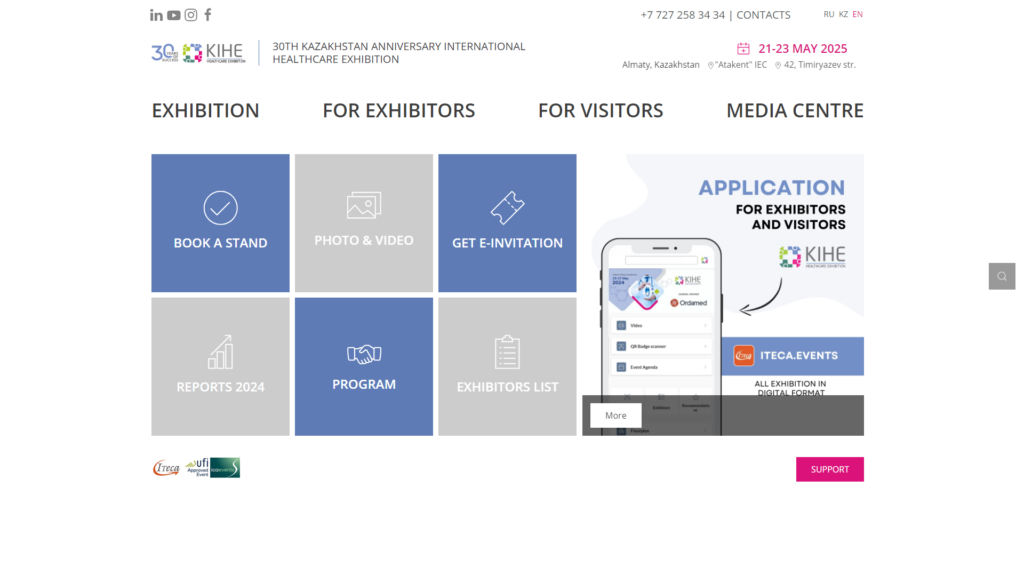Image resolution: width=1024 pixels, height=576 pixels.
Task: Click the Photo & Video label
Action: pyautogui.click(x=364, y=240)
